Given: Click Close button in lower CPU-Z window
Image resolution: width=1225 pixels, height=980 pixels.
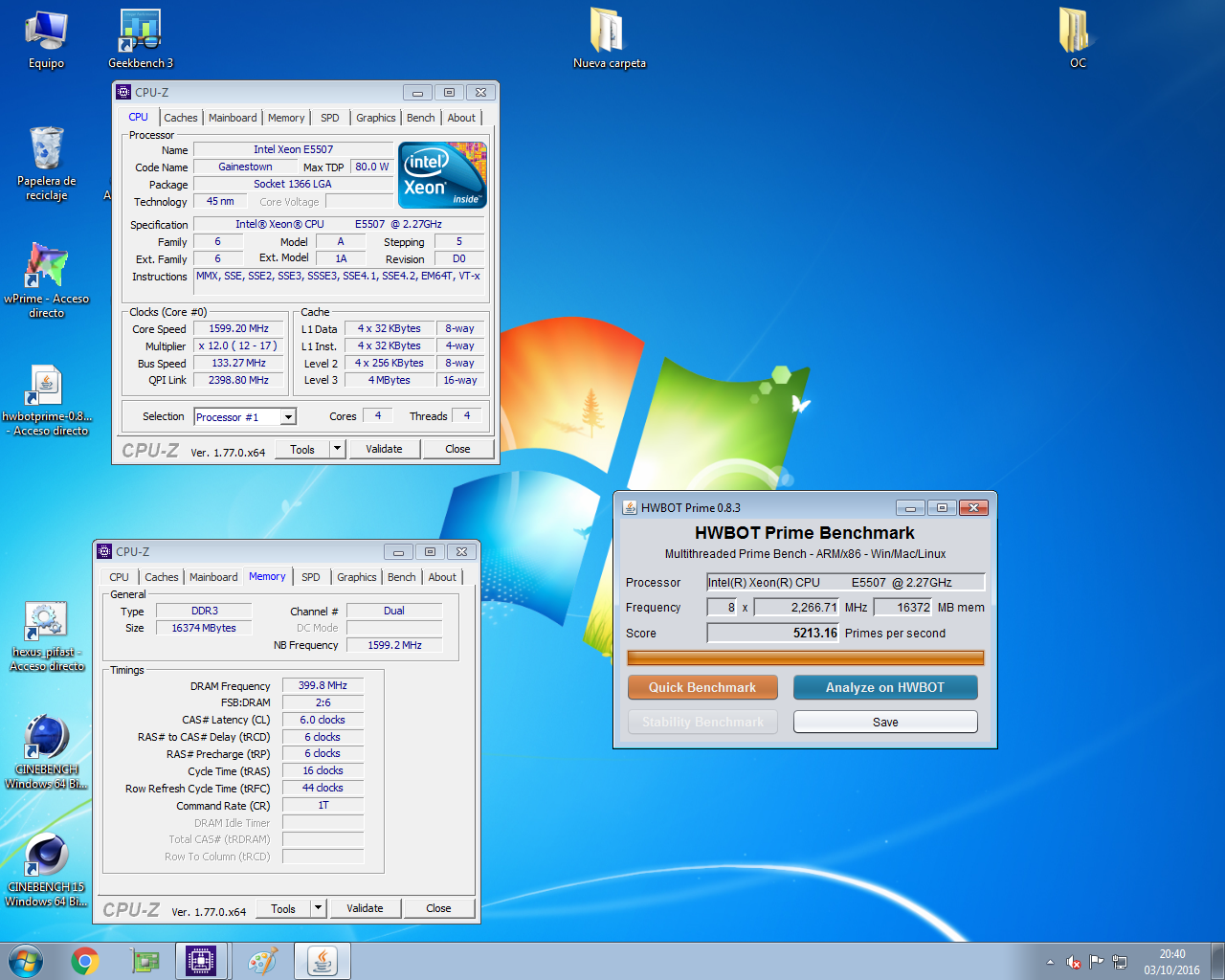Looking at the screenshot, I should tap(438, 908).
